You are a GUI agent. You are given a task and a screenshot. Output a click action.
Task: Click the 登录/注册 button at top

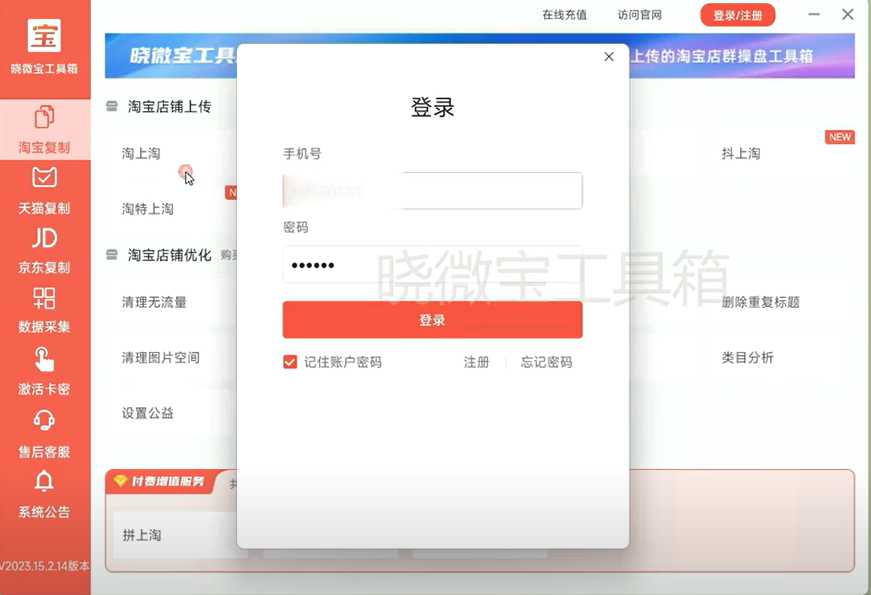[x=737, y=15]
